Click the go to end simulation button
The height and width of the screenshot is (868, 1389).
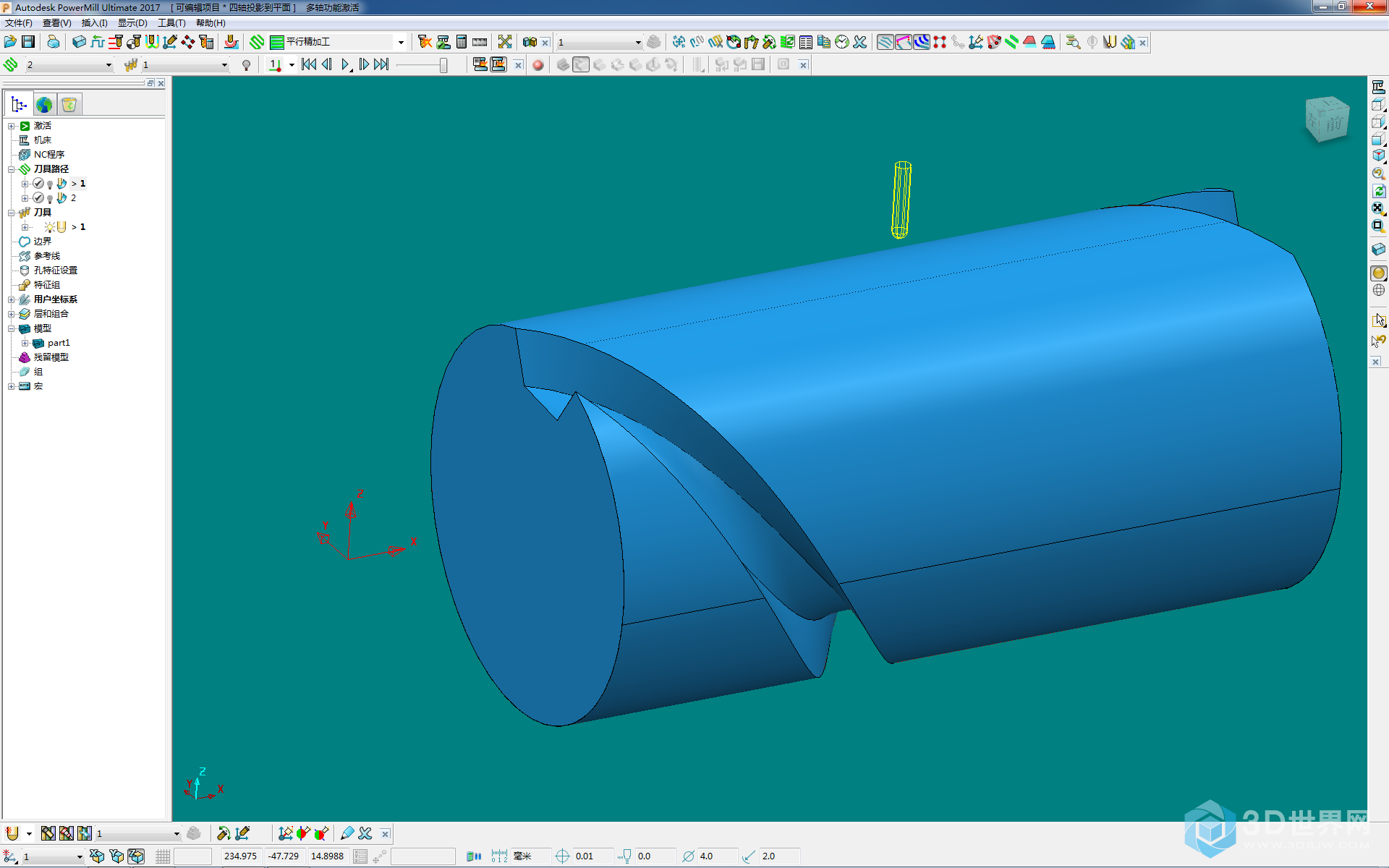tap(381, 65)
